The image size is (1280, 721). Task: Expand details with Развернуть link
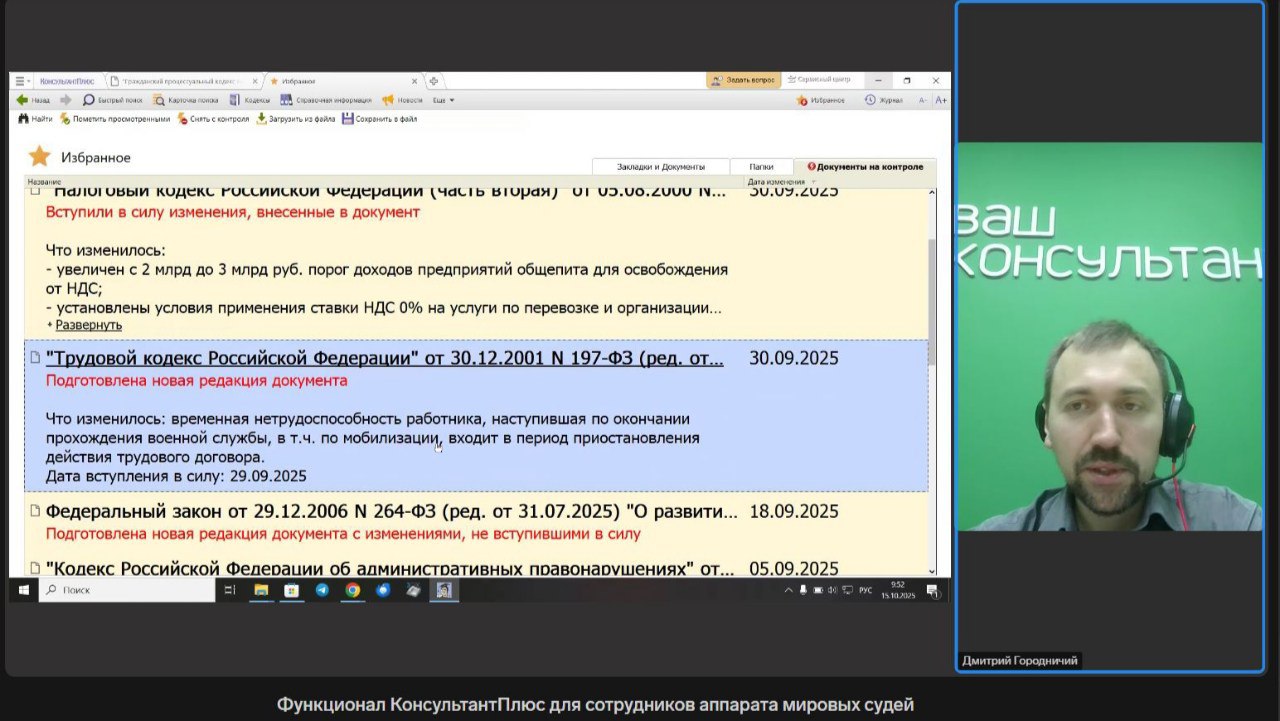88,325
